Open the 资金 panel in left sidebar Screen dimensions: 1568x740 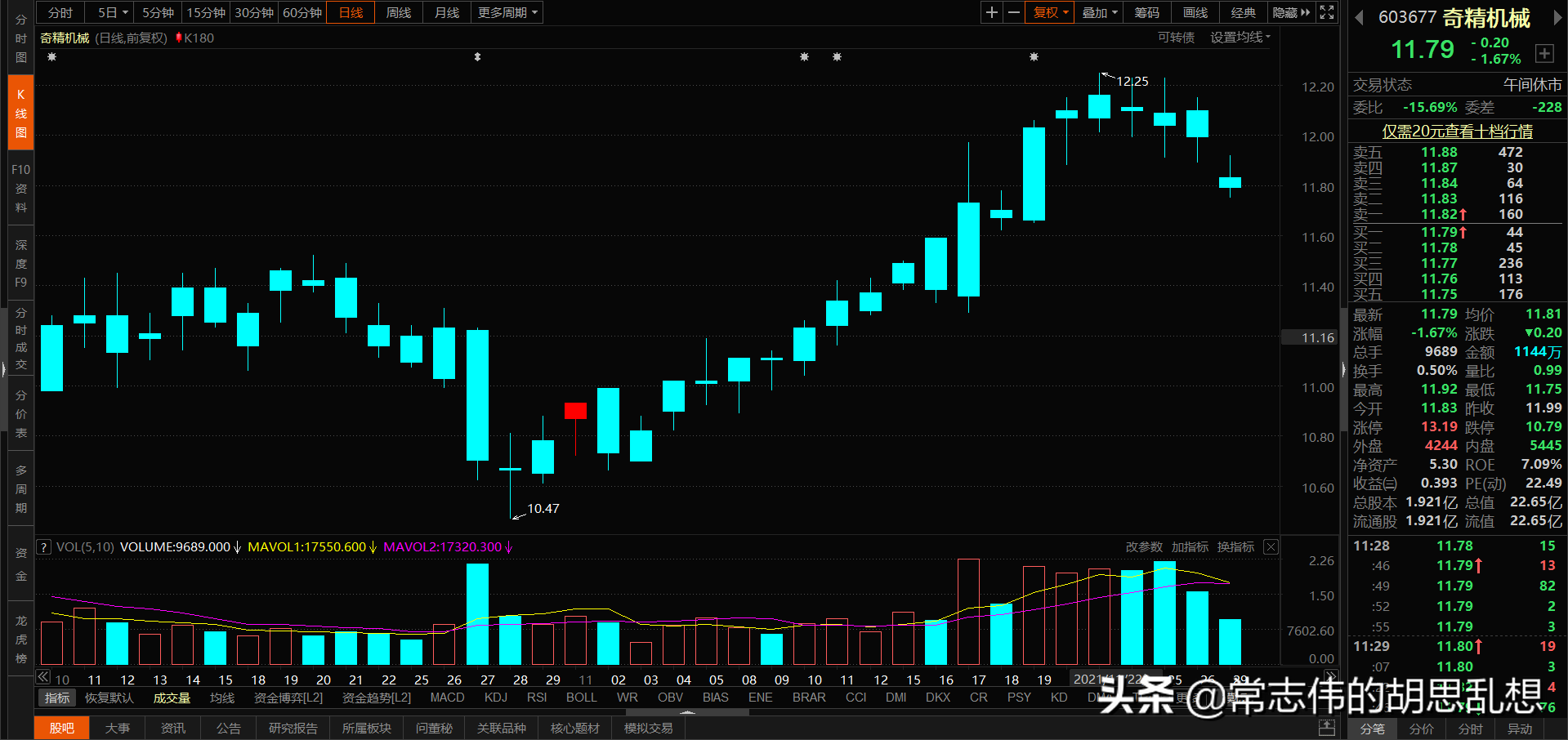click(20, 555)
